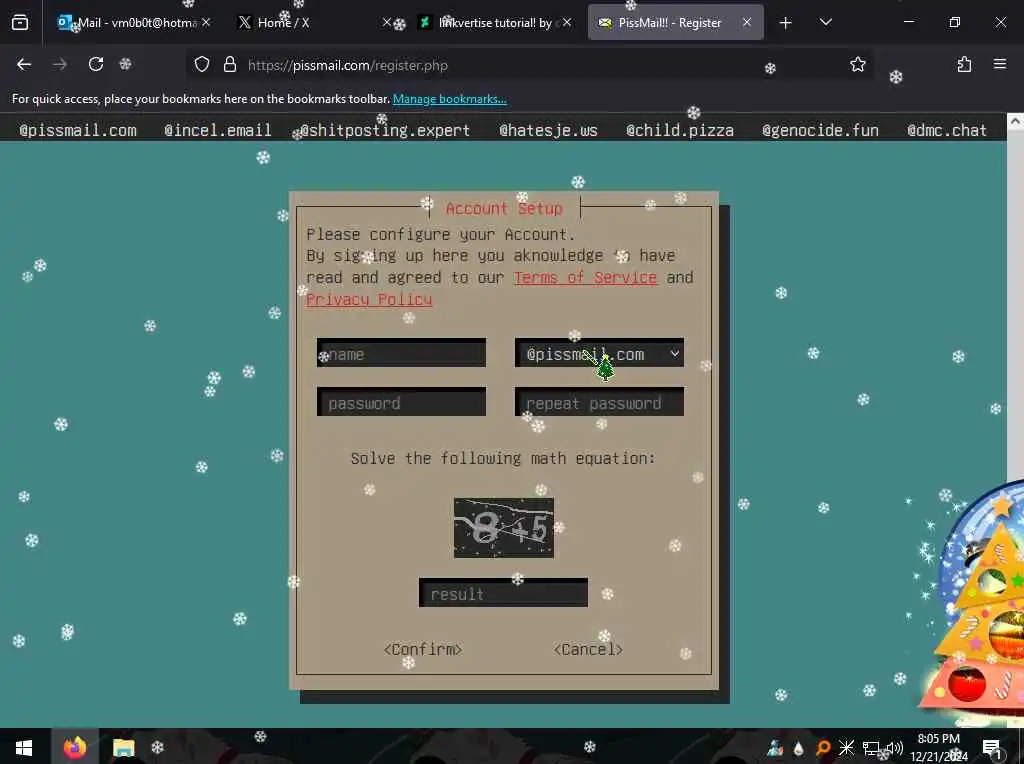Click the math captcha image
Viewport: 1024px width, 764px height.
coord(504,528)
